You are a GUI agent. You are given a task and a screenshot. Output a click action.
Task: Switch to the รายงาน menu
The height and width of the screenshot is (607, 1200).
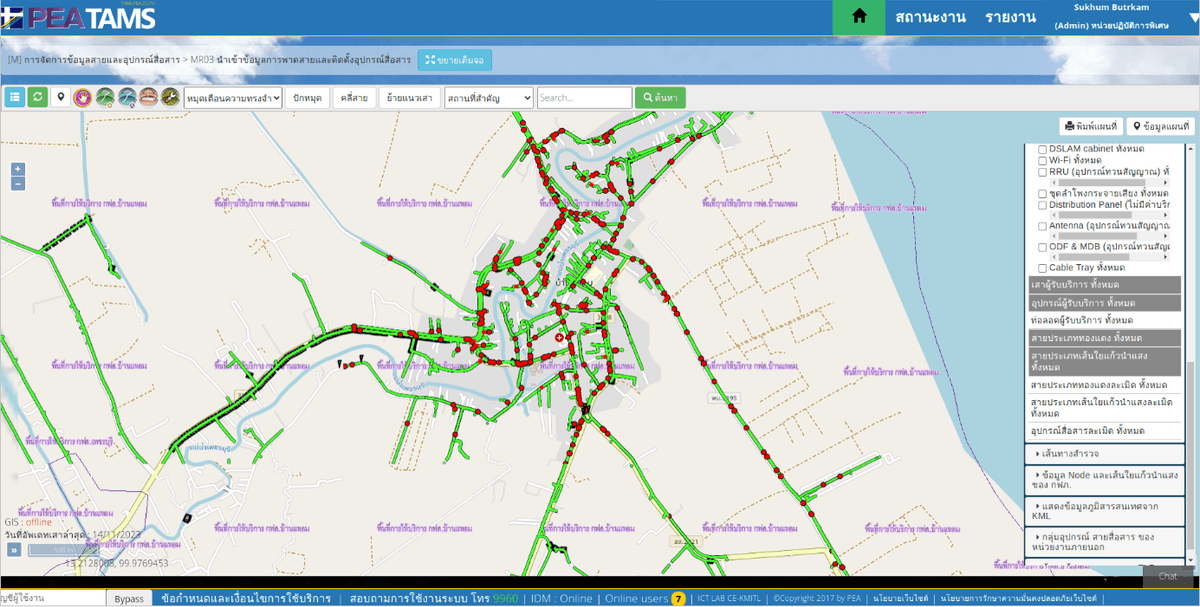(x=1008, y=17)
